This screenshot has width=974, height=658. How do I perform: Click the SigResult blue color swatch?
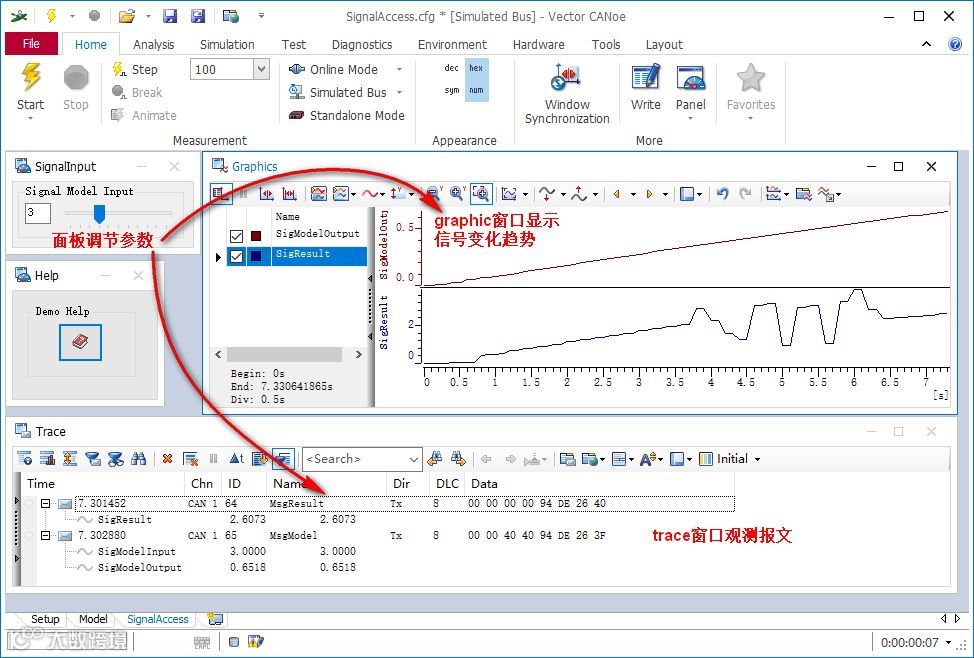(x=255, y=256)
